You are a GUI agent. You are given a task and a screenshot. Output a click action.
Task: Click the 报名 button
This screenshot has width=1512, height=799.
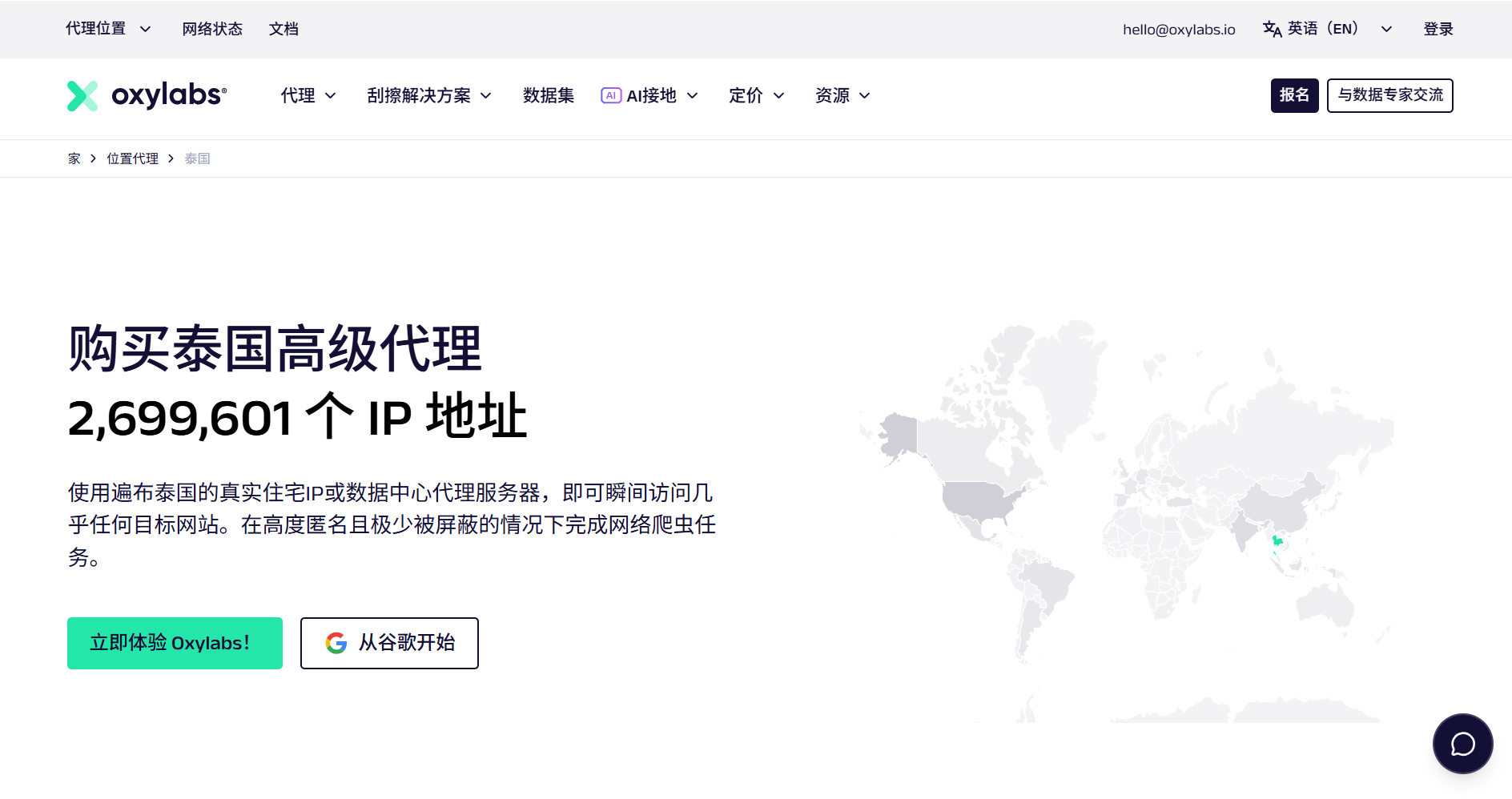point(1294,95)
